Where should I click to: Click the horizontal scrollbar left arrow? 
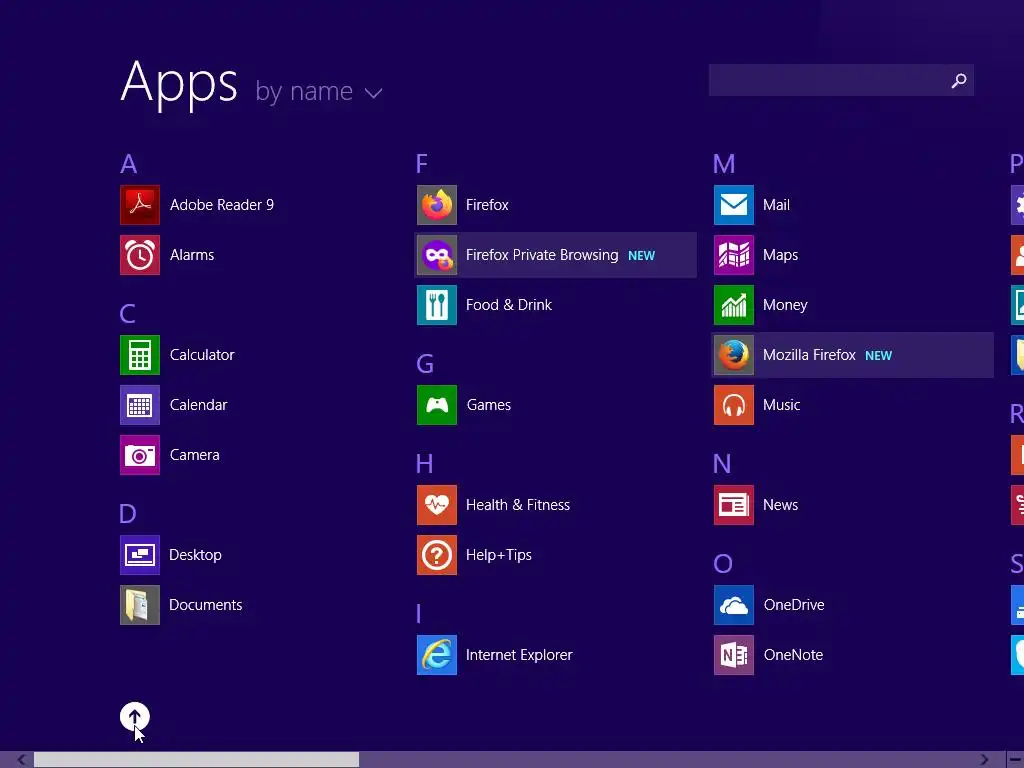coord(21,760)
